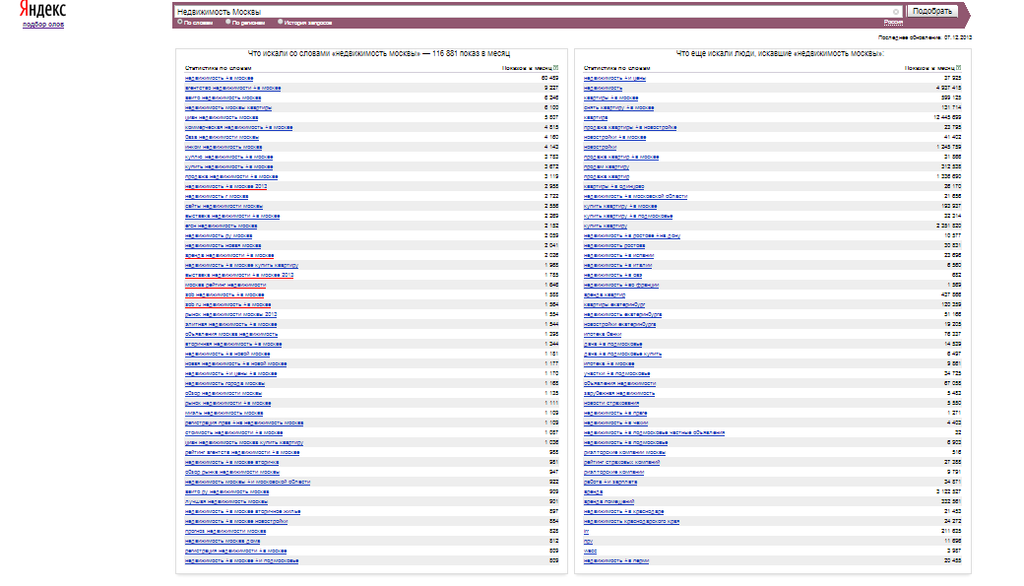Open help icon beside left 'Показов в месяц' header

point(556,68)
